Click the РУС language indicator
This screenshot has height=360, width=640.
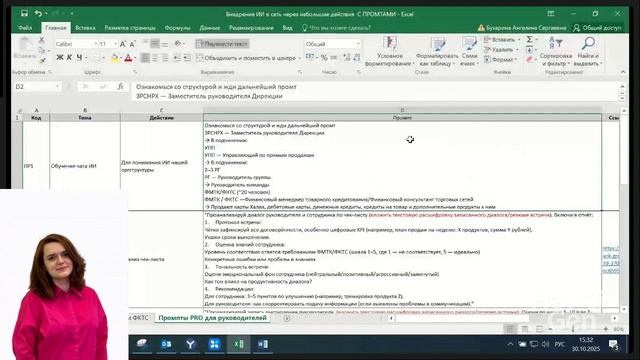[560, 344]
